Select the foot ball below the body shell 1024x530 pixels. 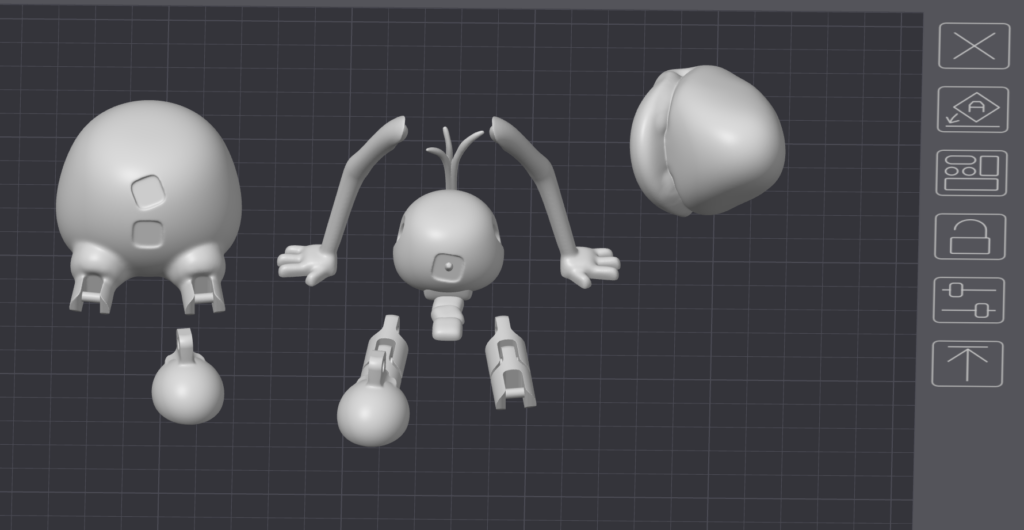click(x=187, y=390)
